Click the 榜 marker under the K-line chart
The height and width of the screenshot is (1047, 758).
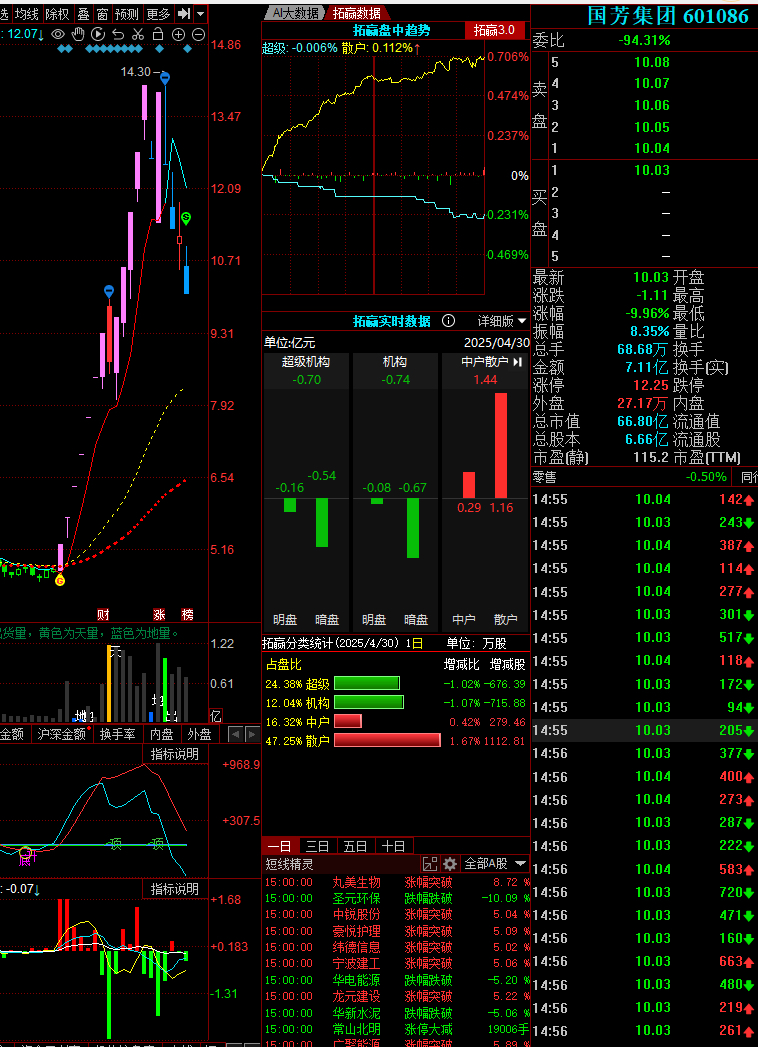[x=188, y=614]
